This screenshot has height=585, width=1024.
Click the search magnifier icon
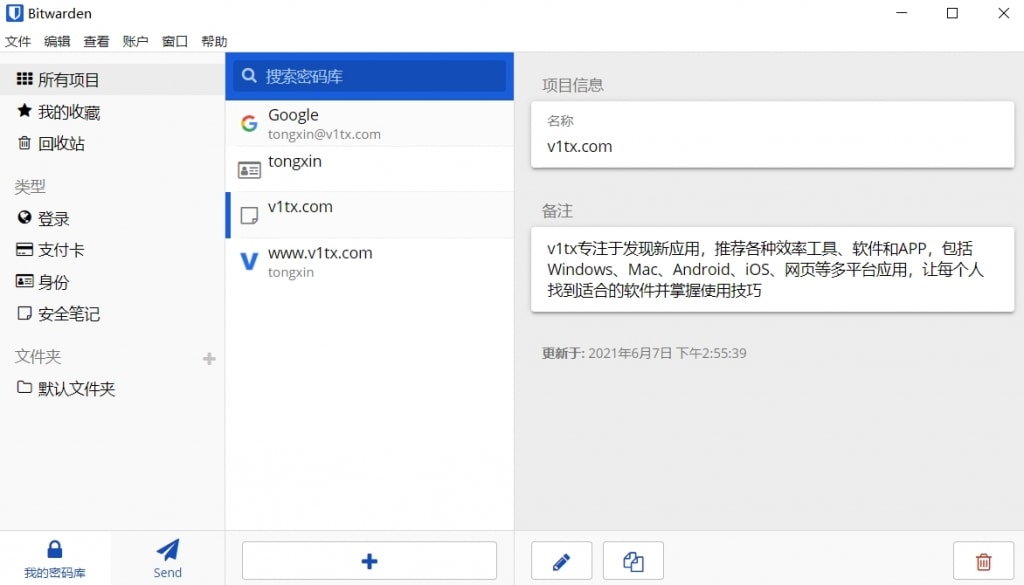pos(249,76)
